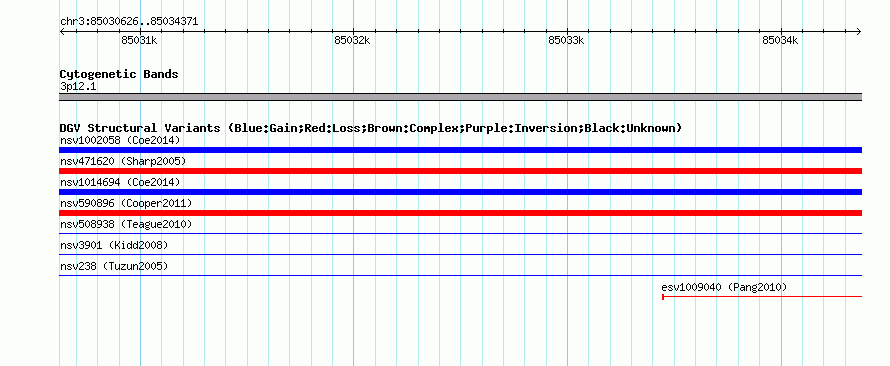890x366 pixels.
Task: Open variant label nsv1014694 (Coe2014)
Action: pyautogui.click(x=120, y=182)
